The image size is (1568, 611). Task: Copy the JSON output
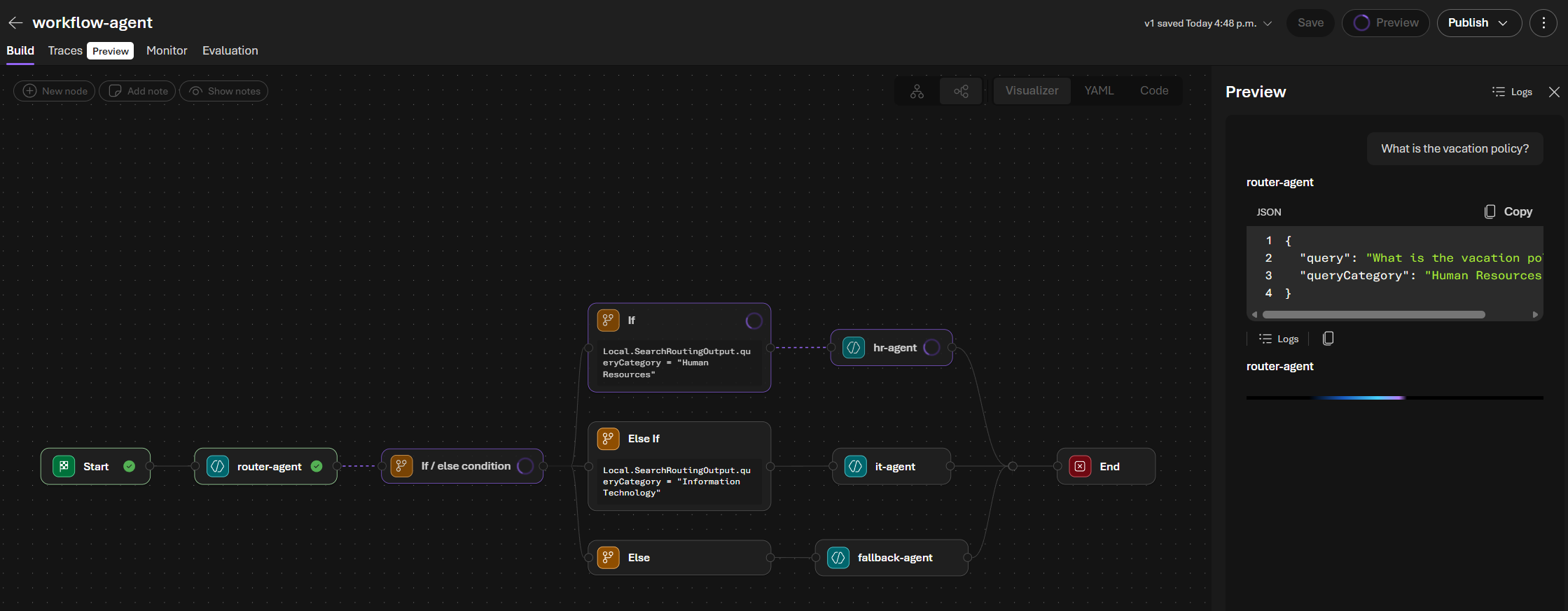tap(1508, 211)
